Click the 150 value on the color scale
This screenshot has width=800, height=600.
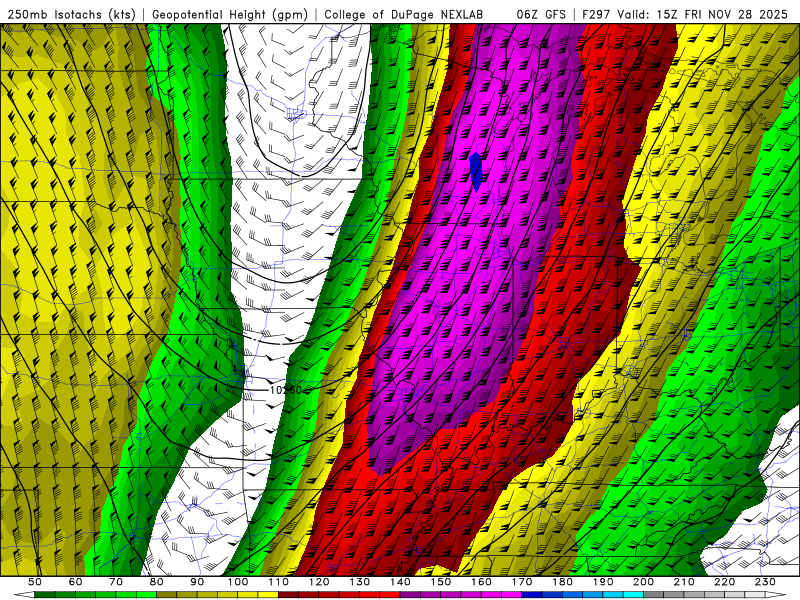click(440, 582)
